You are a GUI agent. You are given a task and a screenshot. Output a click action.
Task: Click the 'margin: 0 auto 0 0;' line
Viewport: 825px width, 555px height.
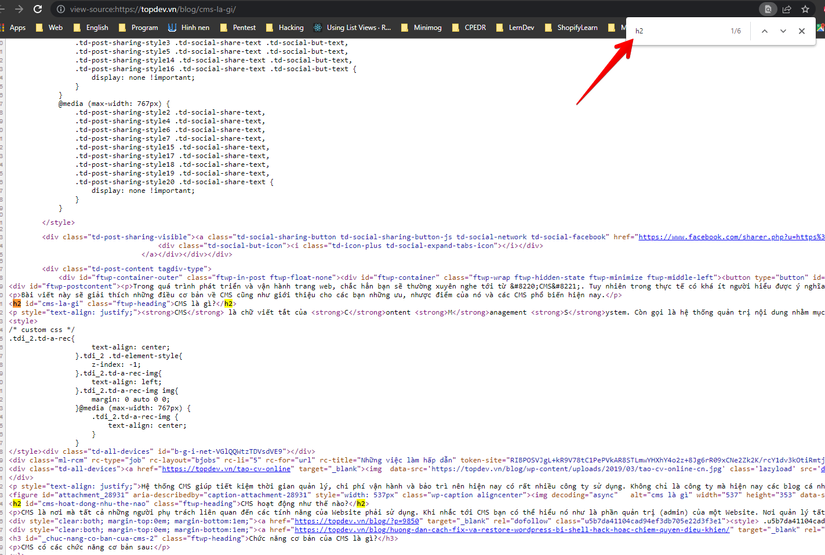pyautogui.click(x=130, y=399)
